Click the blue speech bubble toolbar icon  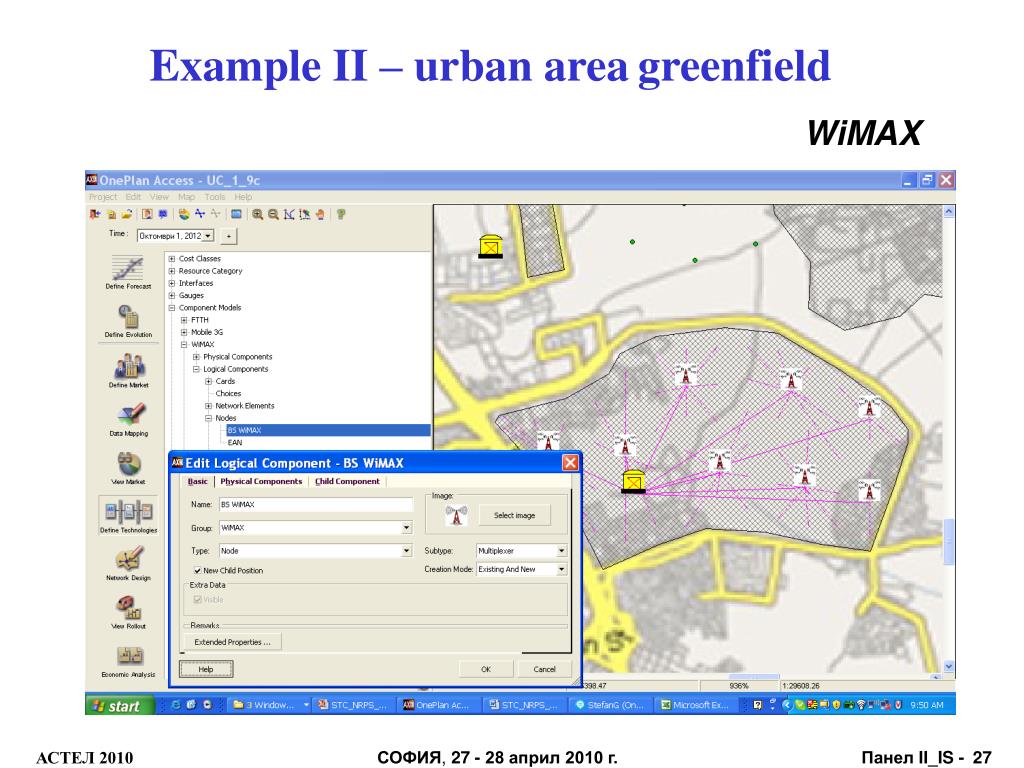tap(163, 214)
